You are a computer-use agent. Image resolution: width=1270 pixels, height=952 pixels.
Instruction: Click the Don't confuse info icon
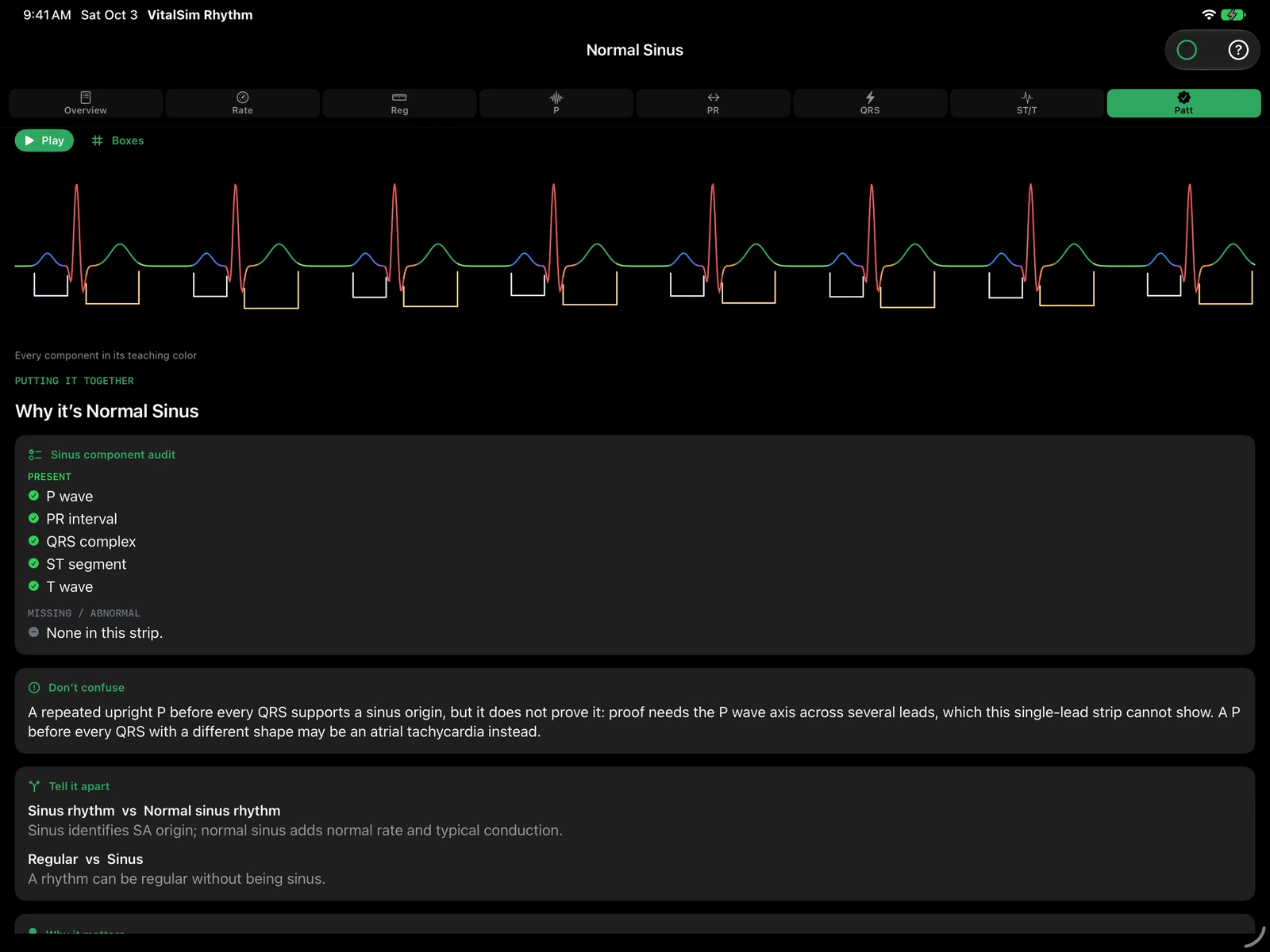tap(34, 688)
